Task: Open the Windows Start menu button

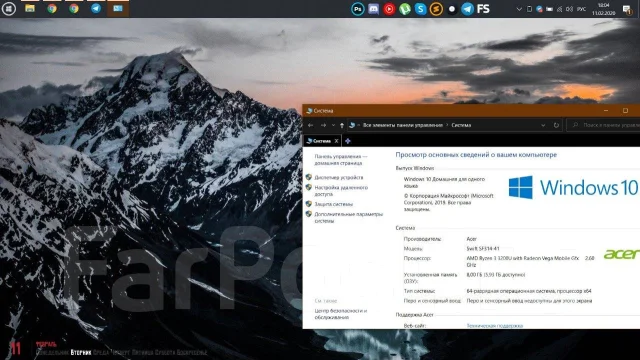Action: pyautogui.click(x=9, y=9)
